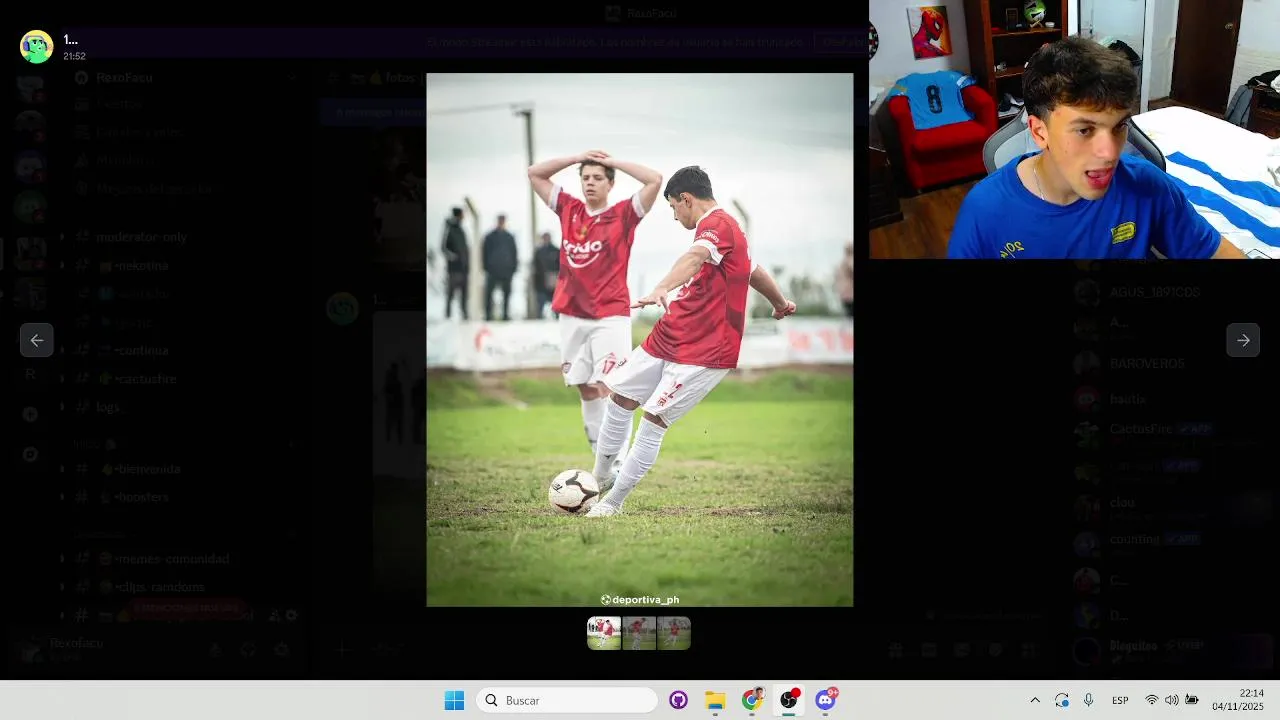Open GitHub Desktop from the taskbar
1280x720 pixels.
(x=679, y=700)
